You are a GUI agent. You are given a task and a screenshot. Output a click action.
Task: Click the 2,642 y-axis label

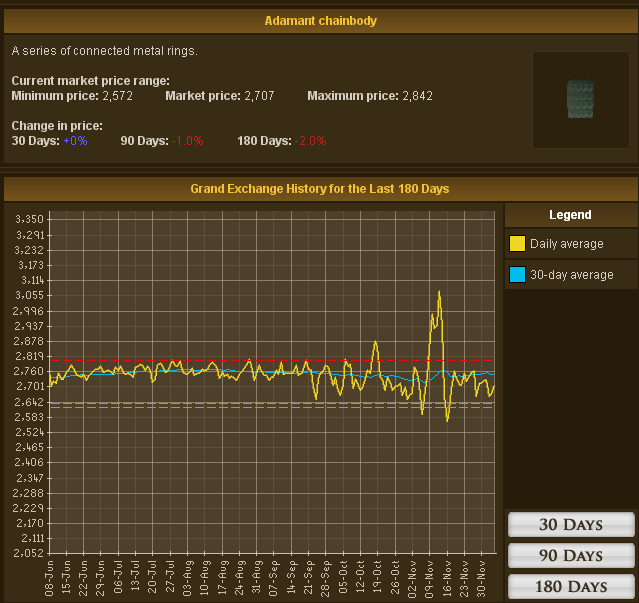(29, 402)
